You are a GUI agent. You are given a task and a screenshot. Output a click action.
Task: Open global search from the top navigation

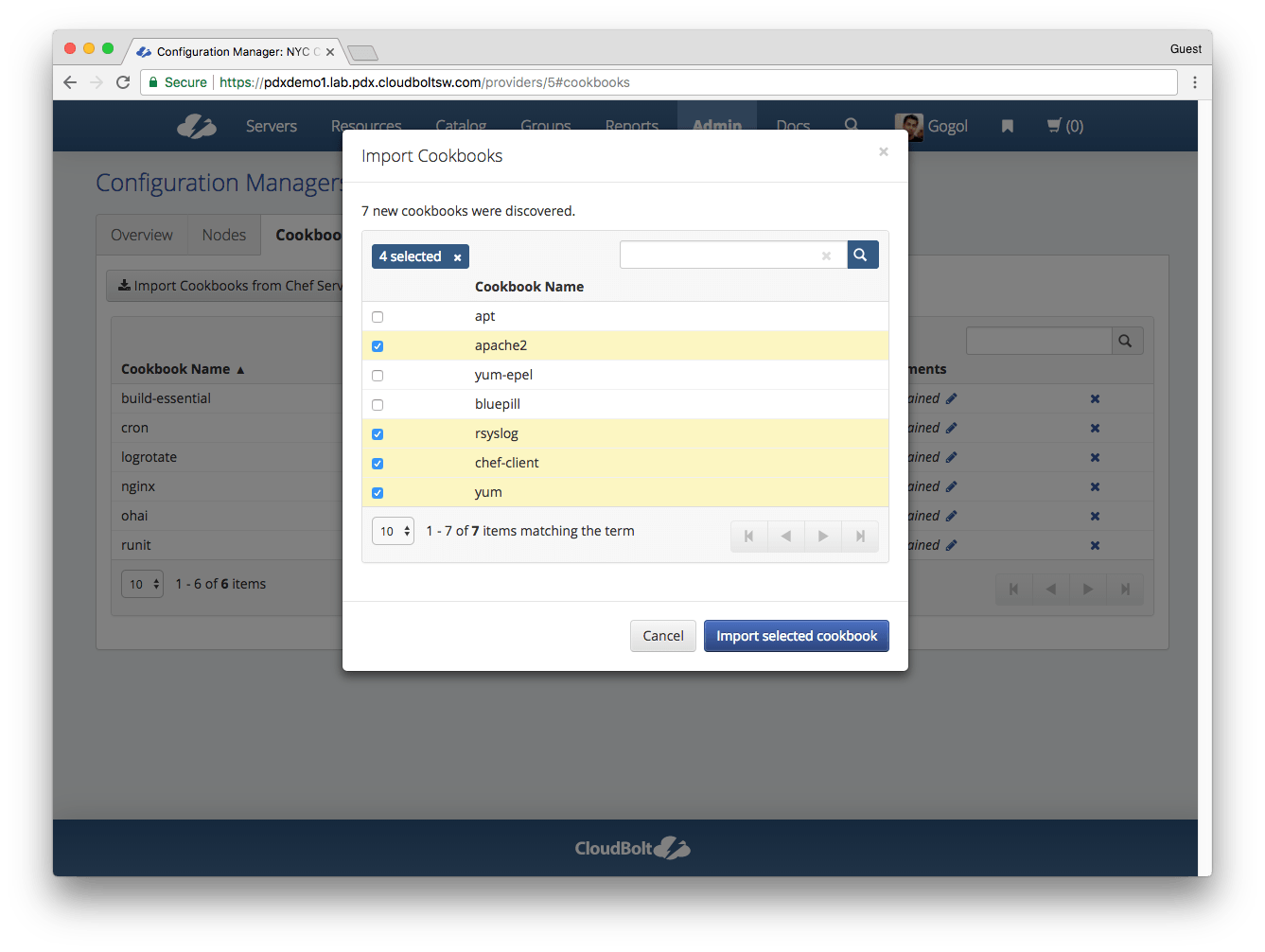point(852,124)
